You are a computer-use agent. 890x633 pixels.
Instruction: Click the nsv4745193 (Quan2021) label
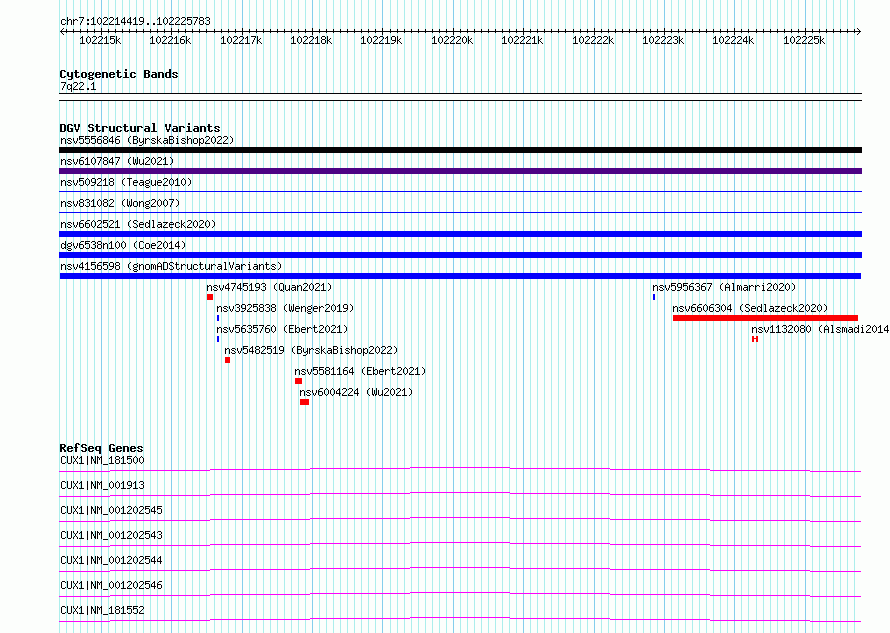click(x=269, y=287)
